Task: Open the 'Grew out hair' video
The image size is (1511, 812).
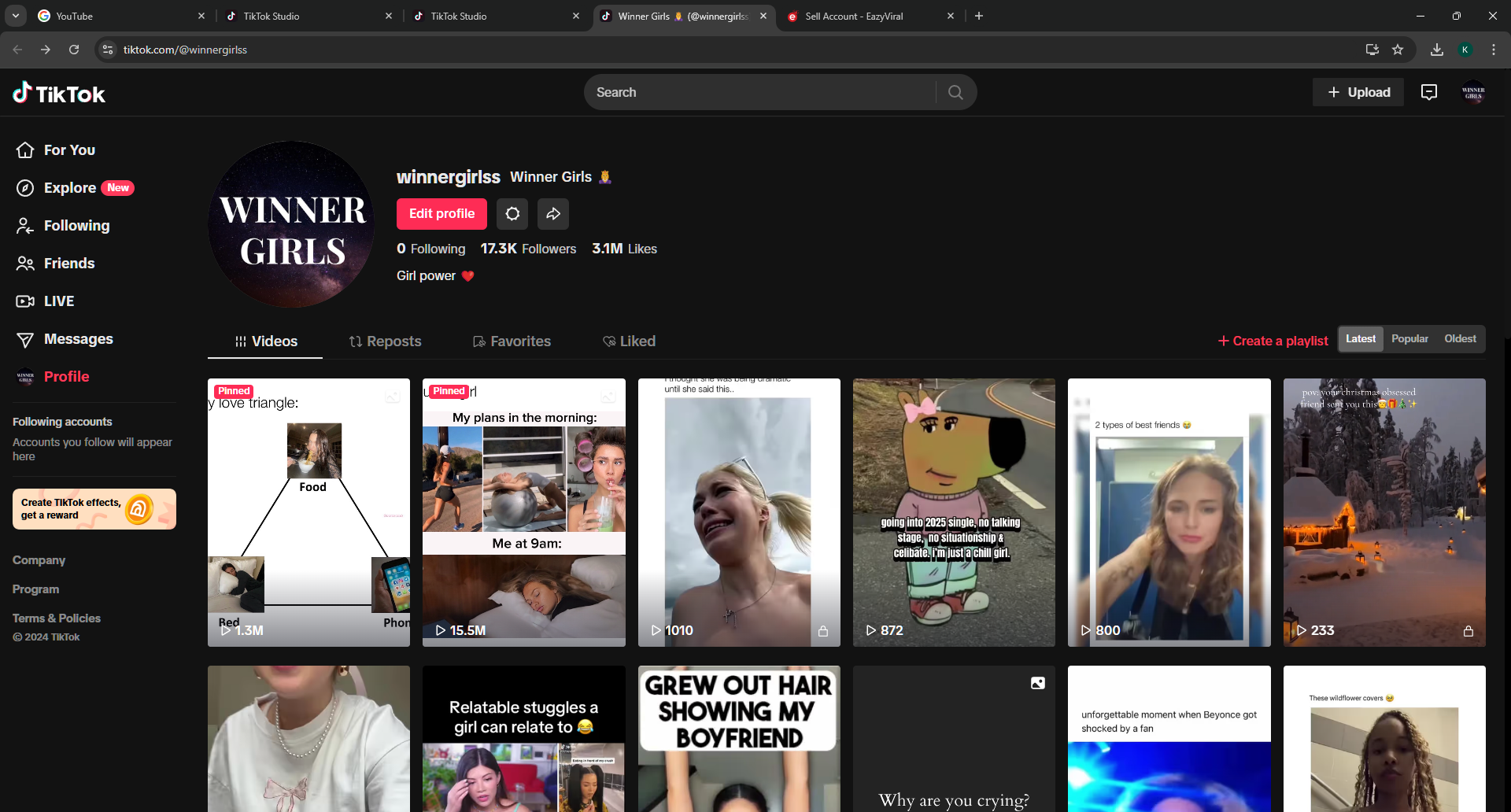Action: (739, 739)
